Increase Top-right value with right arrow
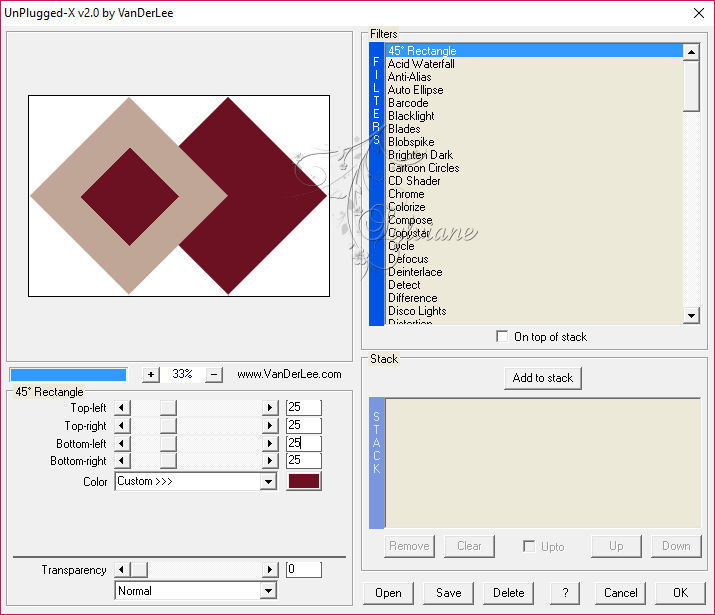 tap(270, 426)
